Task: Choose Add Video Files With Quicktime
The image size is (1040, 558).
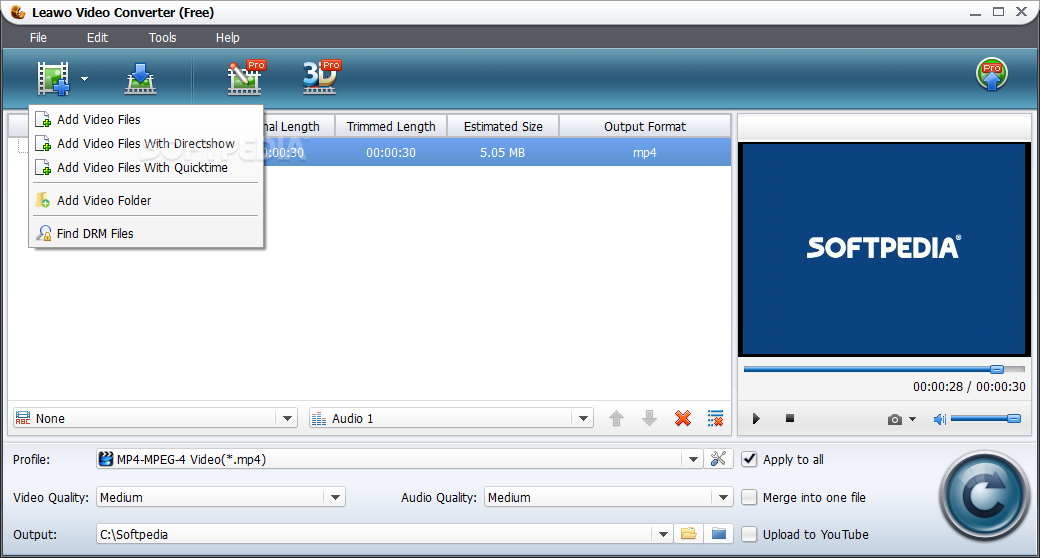Action: pyautogui.click(x=146, y=168)
